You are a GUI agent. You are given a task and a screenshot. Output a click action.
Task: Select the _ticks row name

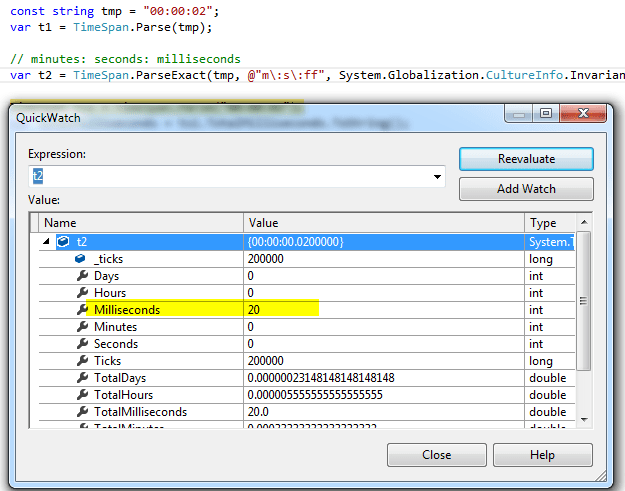108,259
